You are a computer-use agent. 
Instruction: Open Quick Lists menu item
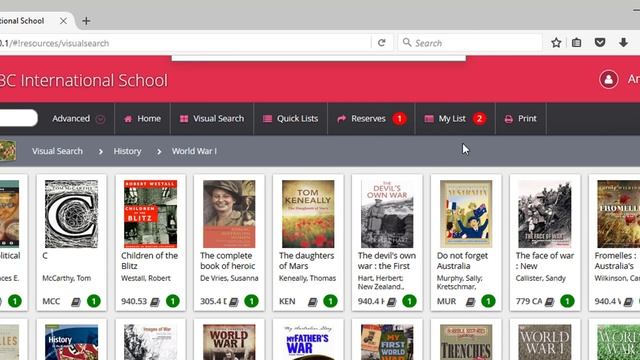click(x=290, y=119)
